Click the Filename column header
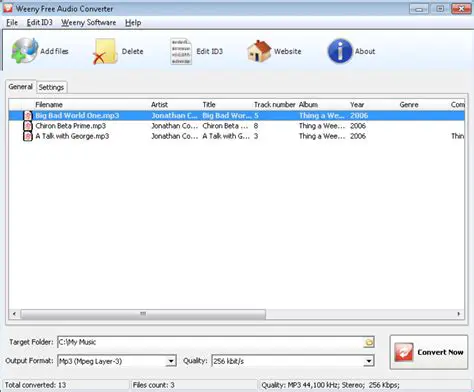 click(49, 105)
